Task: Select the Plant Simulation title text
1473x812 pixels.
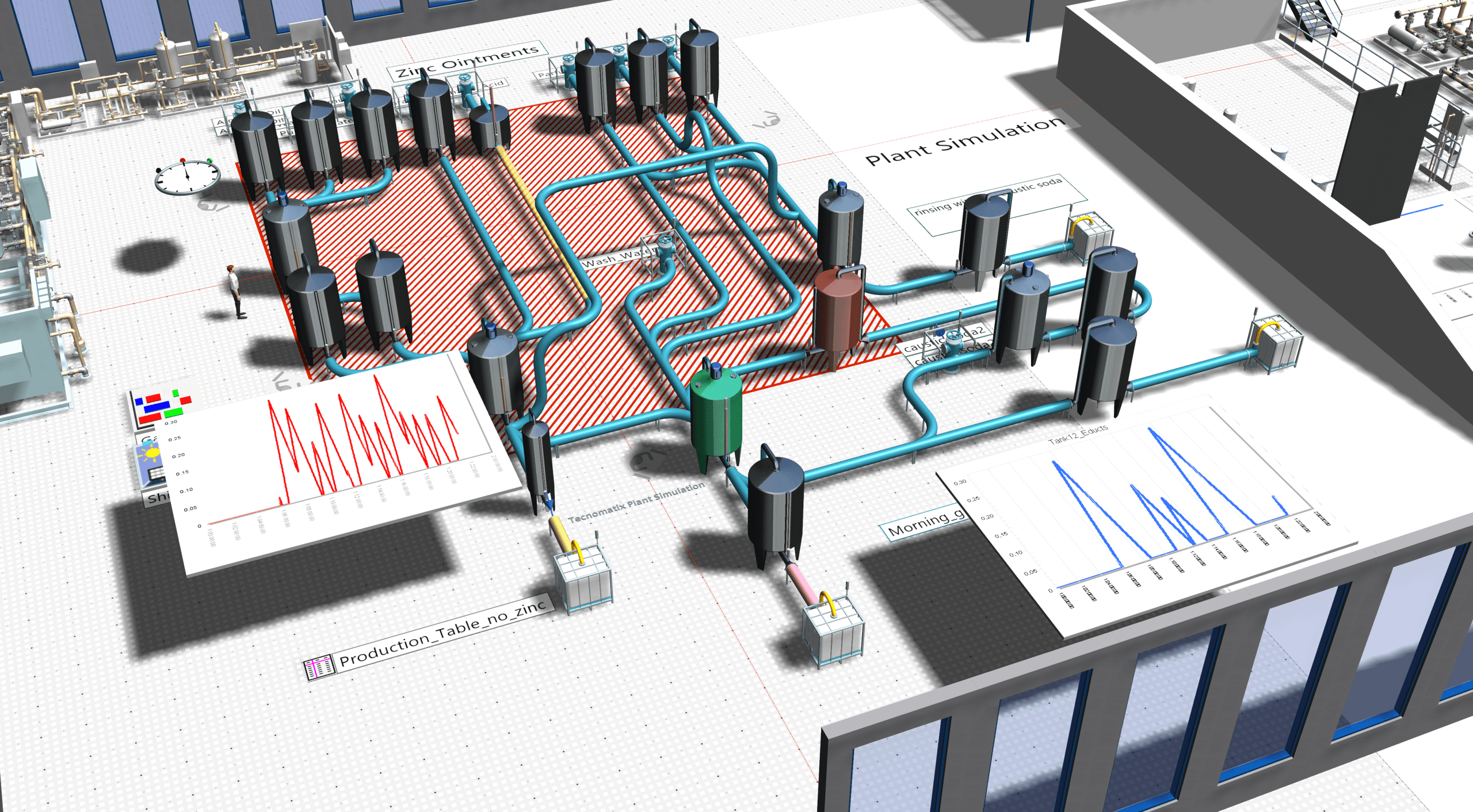Action: tap(961, 144)
